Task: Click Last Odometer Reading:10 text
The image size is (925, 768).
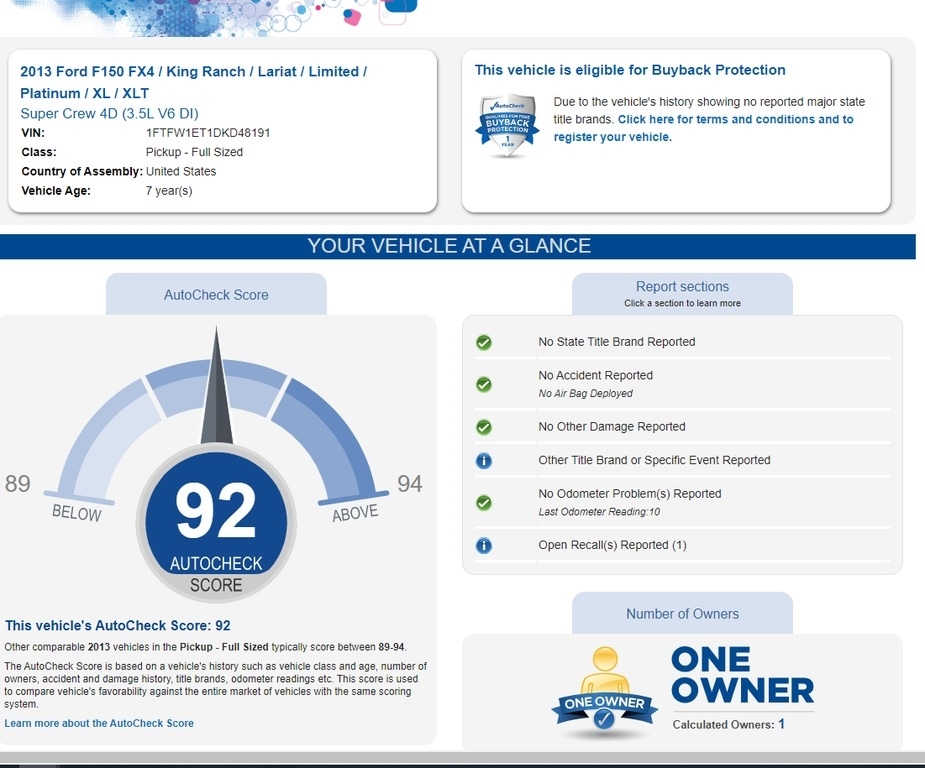Action: coord(599,512)
